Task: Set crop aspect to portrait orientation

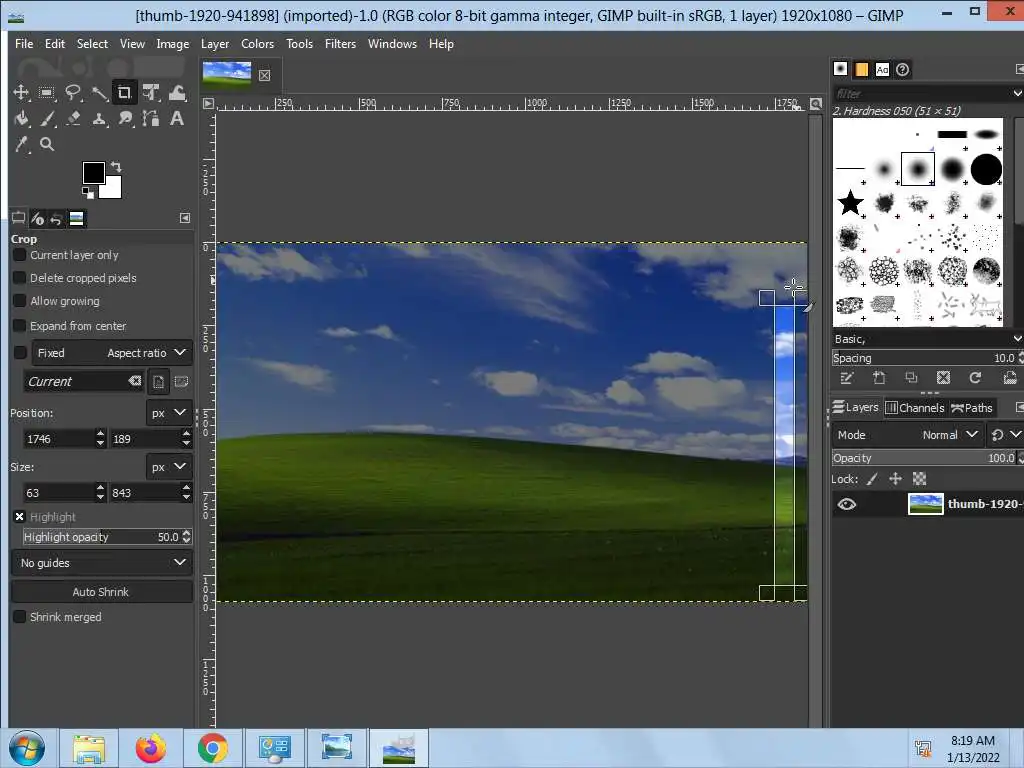Action: coord(159,381)
